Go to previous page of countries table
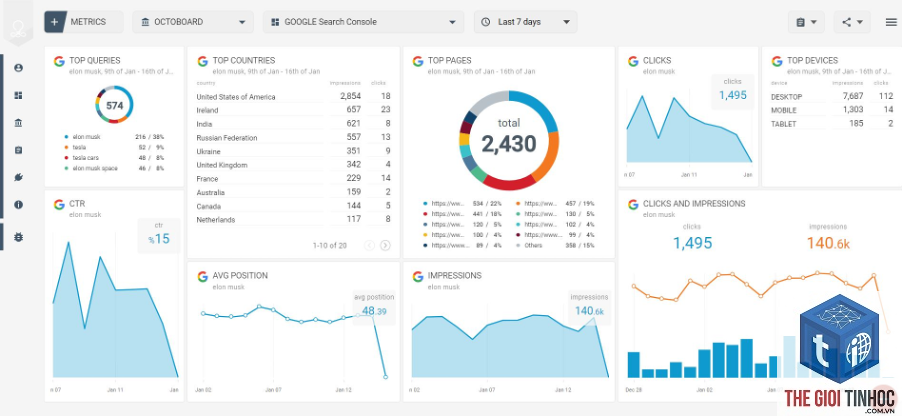 click(369, 246)
